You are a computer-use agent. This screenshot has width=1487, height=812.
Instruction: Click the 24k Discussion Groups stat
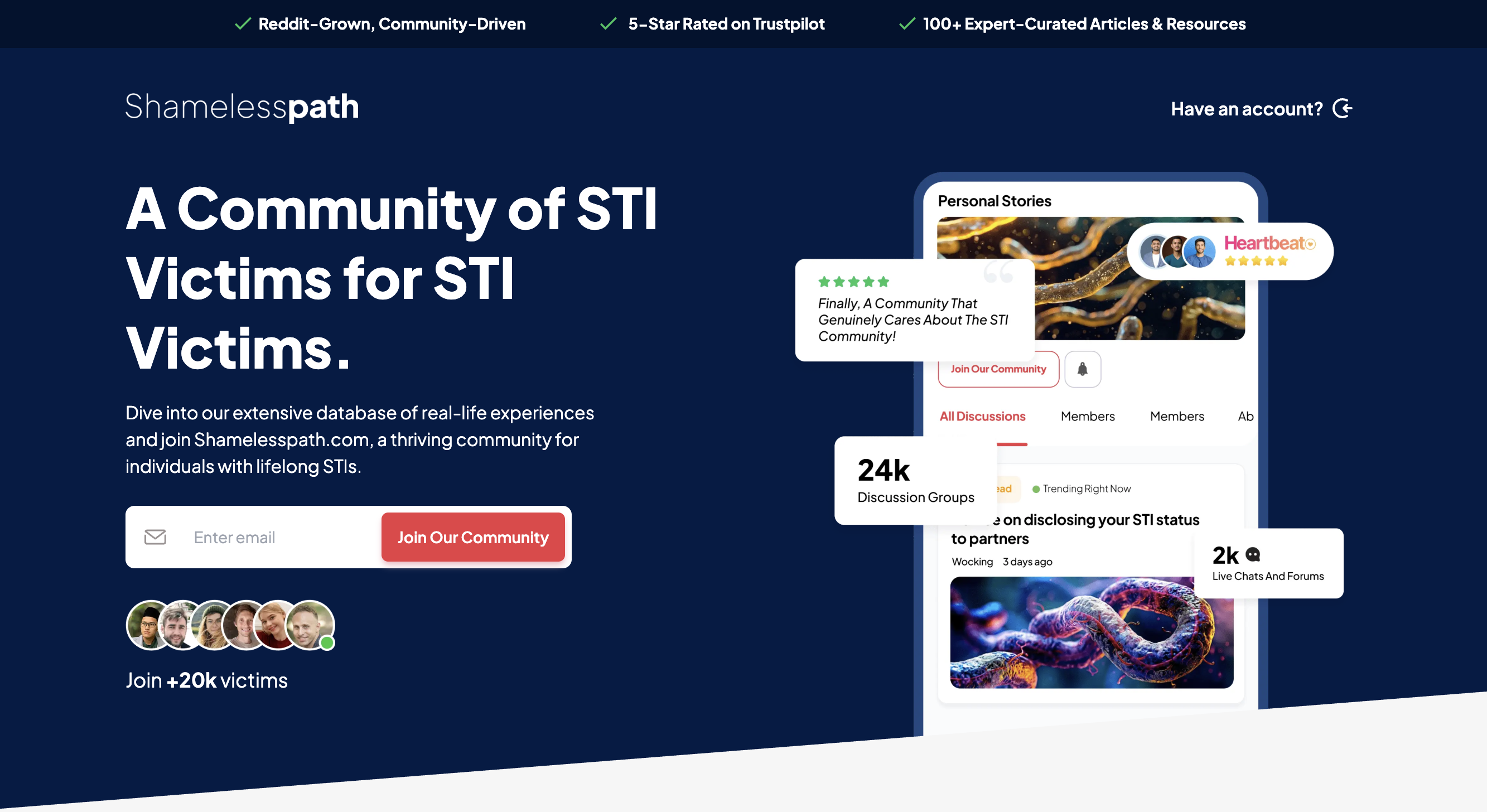coord(915,480)
